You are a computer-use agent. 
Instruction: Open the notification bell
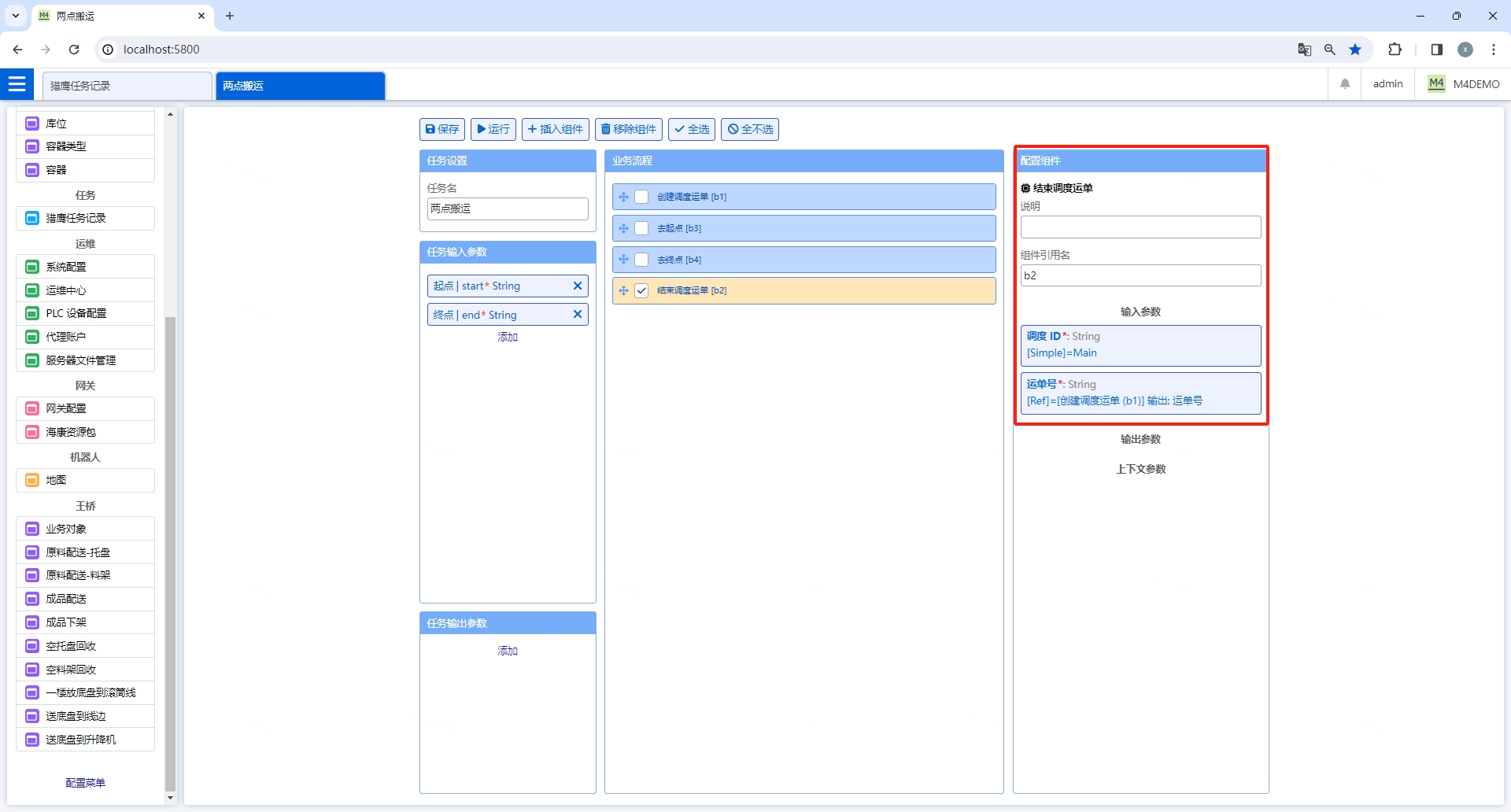tap(1345, 83)
